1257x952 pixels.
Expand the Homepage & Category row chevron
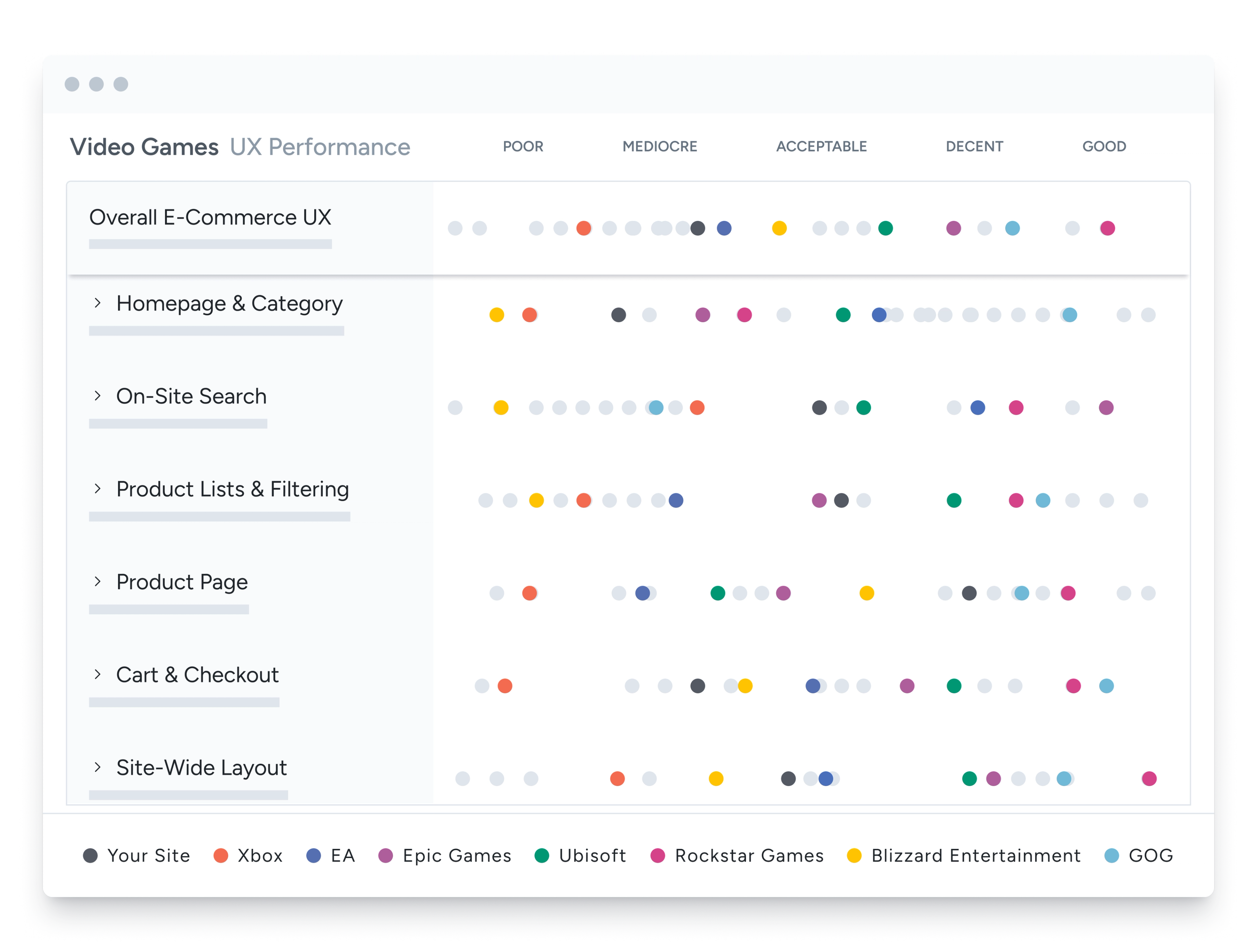coord(98,303)
